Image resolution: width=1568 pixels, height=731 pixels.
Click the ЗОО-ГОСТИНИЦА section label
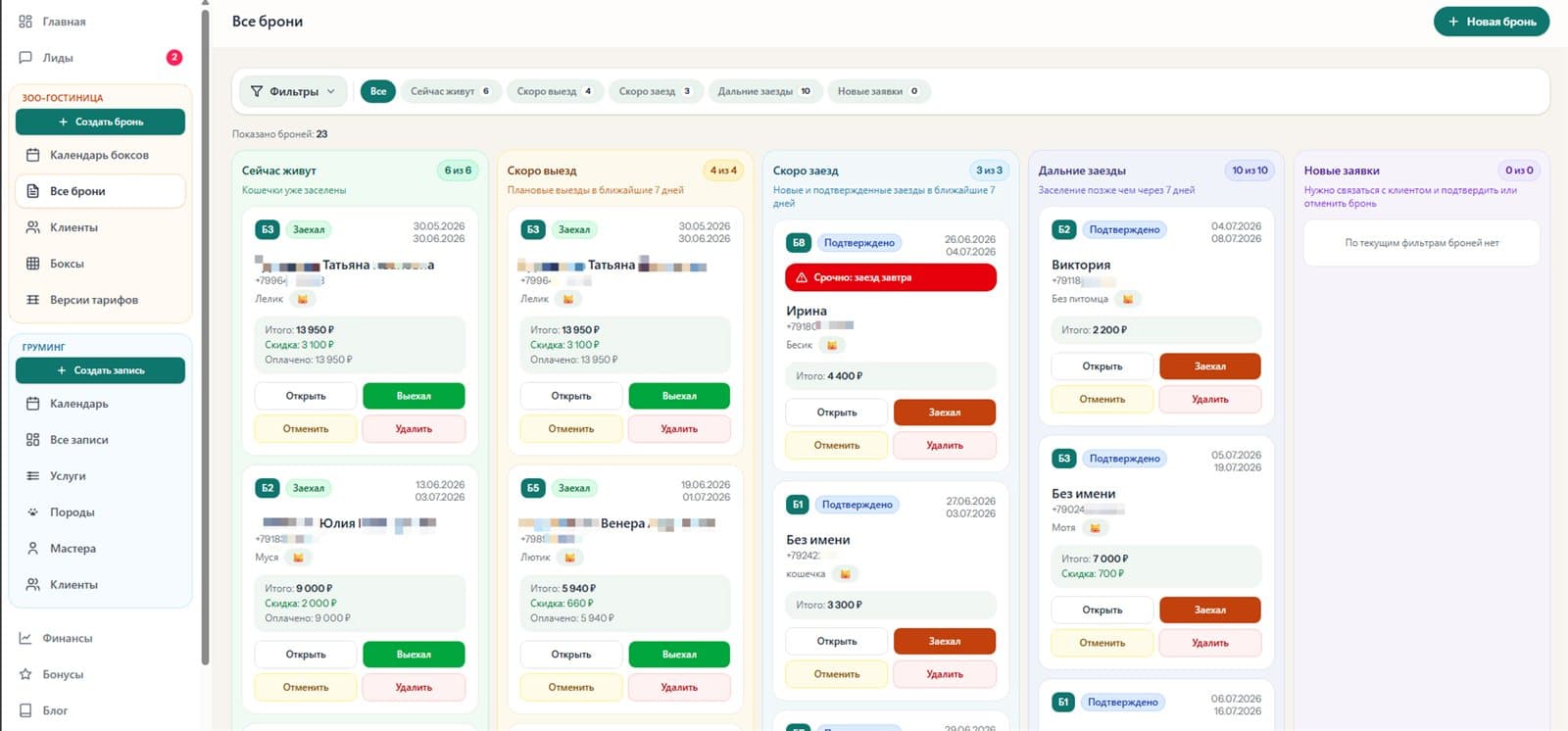[63, 98]
